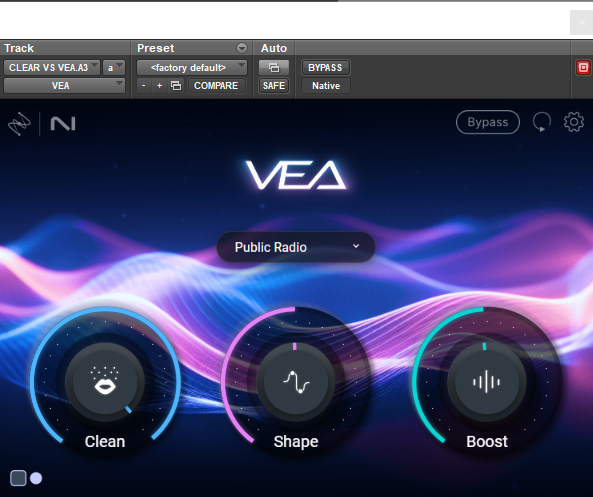The width and height of the screenshot is (593, 497).
Task: Adjust the pink Shape ring control
Action: (296, 382)
